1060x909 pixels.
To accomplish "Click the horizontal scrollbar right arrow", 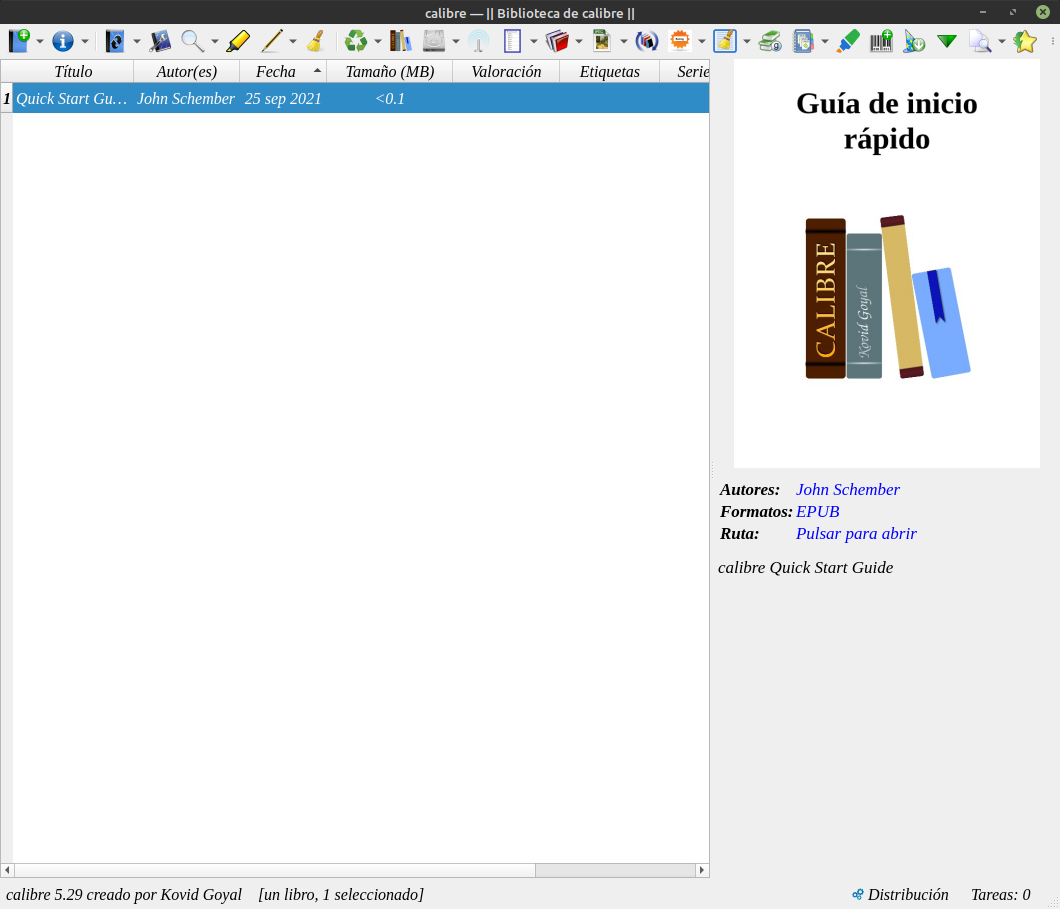I will tap(702, 870).
